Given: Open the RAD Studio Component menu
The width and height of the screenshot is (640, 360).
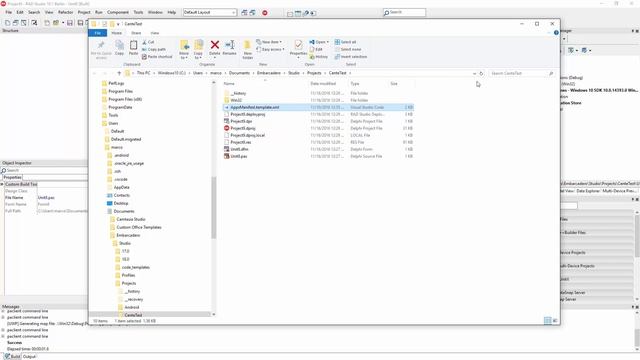Looking at the screenshot, I should point(118,12).
